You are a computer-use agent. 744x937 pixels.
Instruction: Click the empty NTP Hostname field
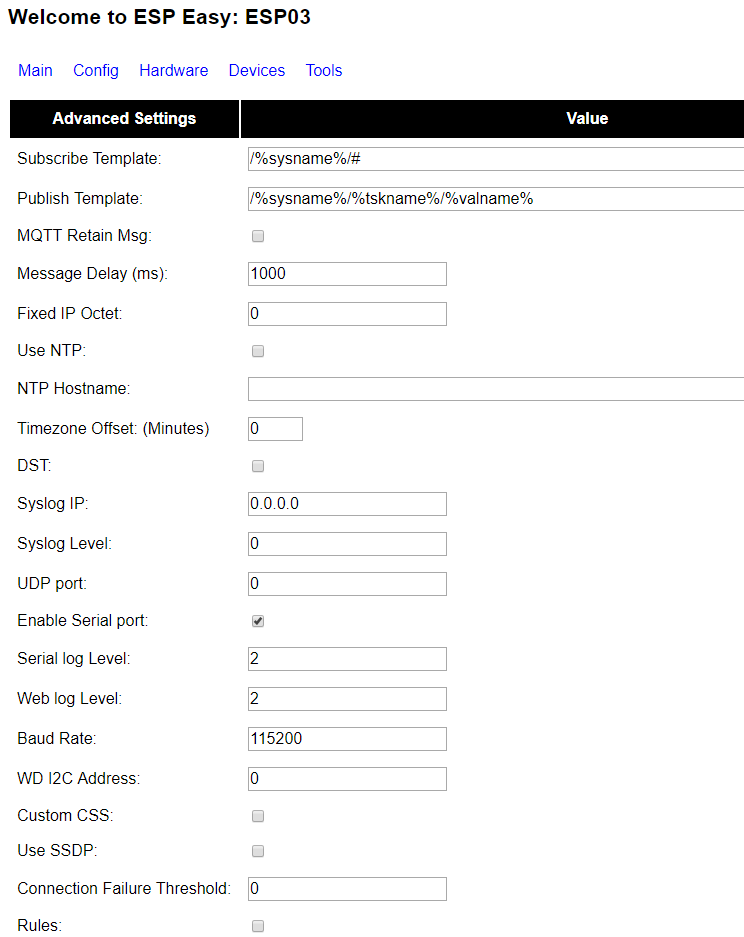496,389
